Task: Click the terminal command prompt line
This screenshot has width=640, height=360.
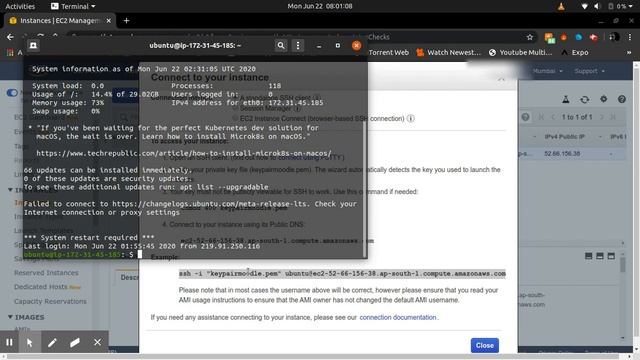Action: point(83,254)
